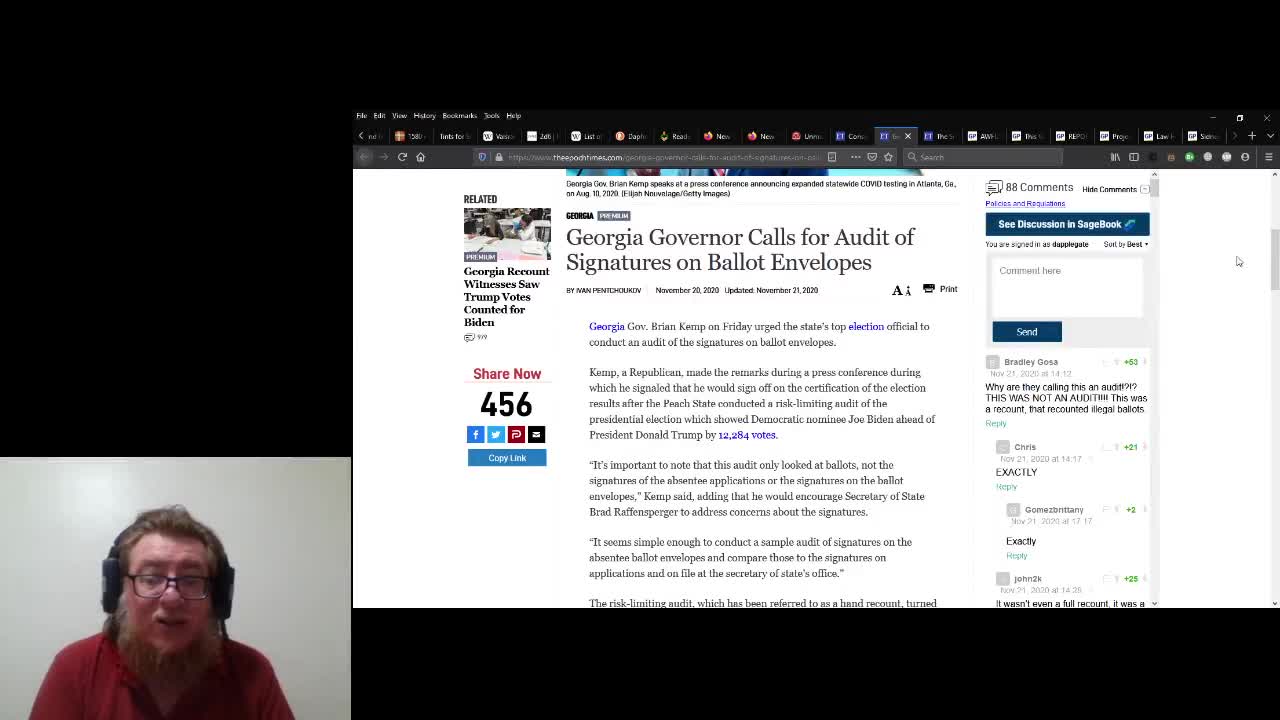The image size is (1280, 720).
Task: Open the Tools menu
Action: pyautogui.click(x=492, y=115)
